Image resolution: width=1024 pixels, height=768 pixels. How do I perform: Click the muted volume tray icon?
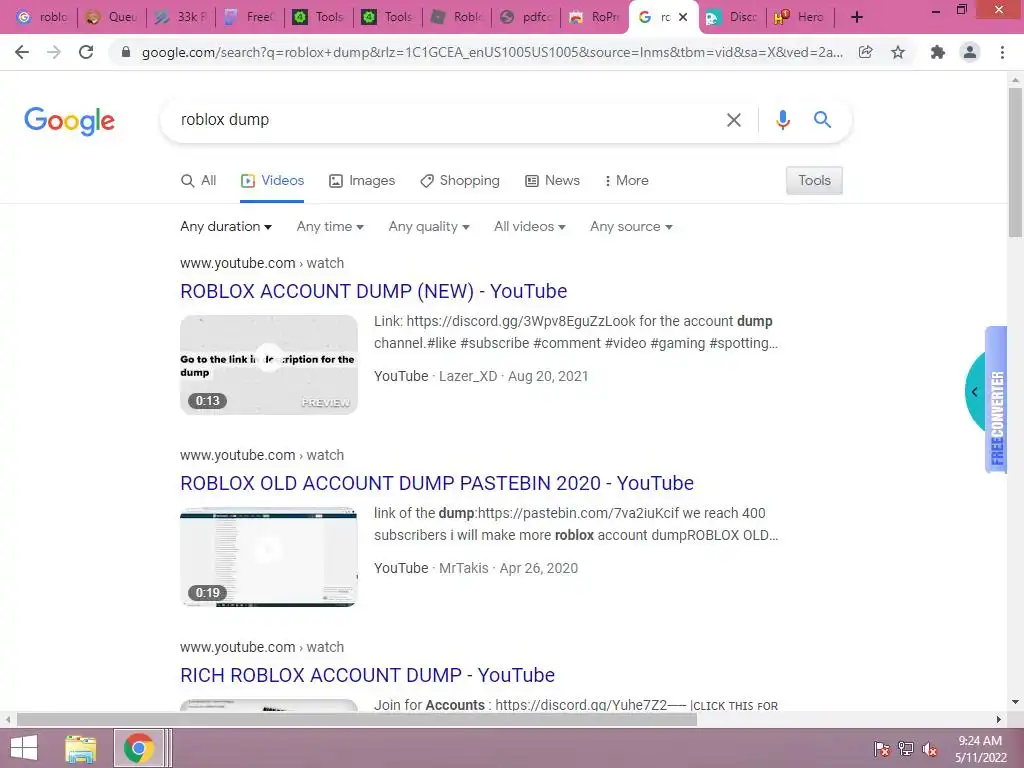click(930, 749)
